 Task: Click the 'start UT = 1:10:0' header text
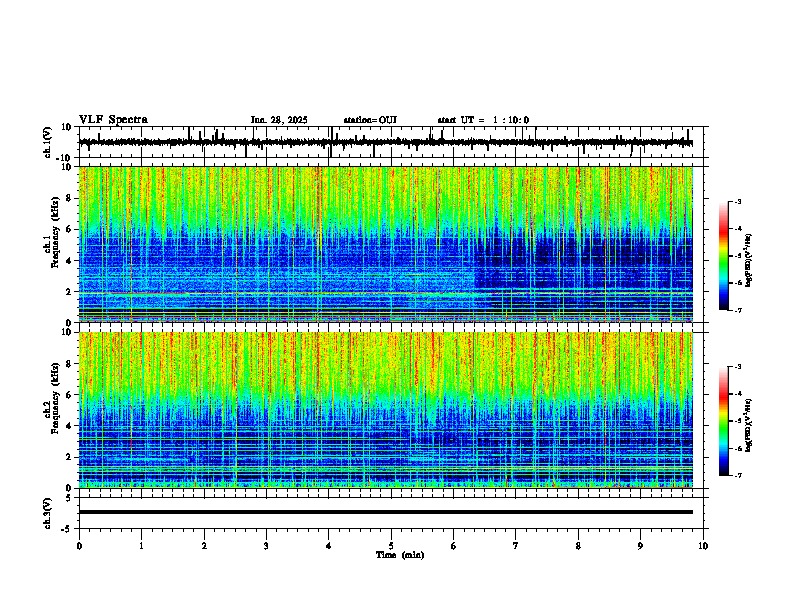click(483, 120)
